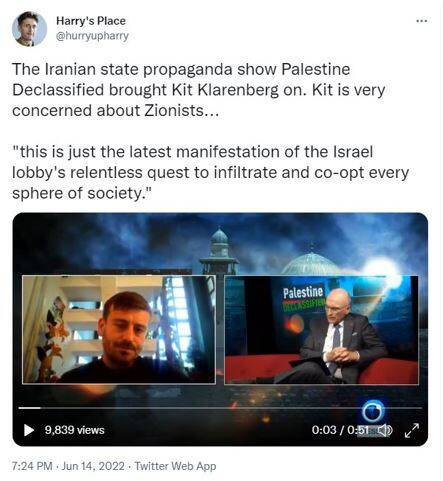Open the 7:24 PM timestamp link
443x481 pixels.
(x=32, y=466)
